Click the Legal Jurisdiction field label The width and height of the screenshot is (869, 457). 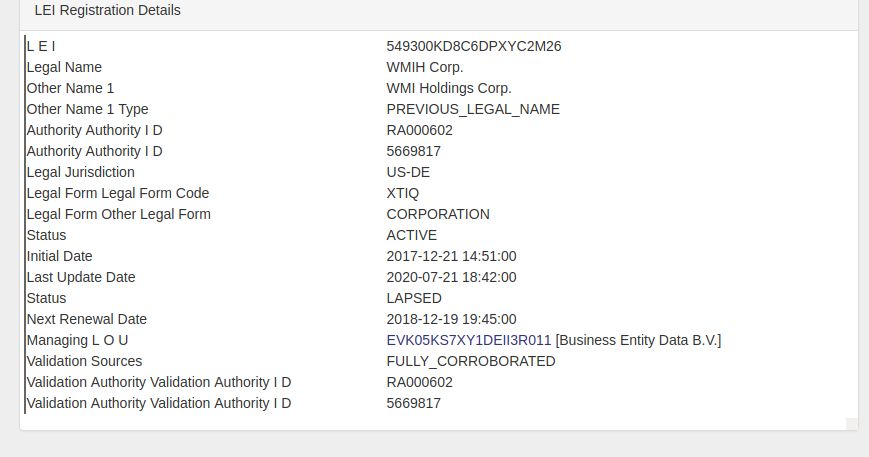pyautogui.click(x=81, y=172)
